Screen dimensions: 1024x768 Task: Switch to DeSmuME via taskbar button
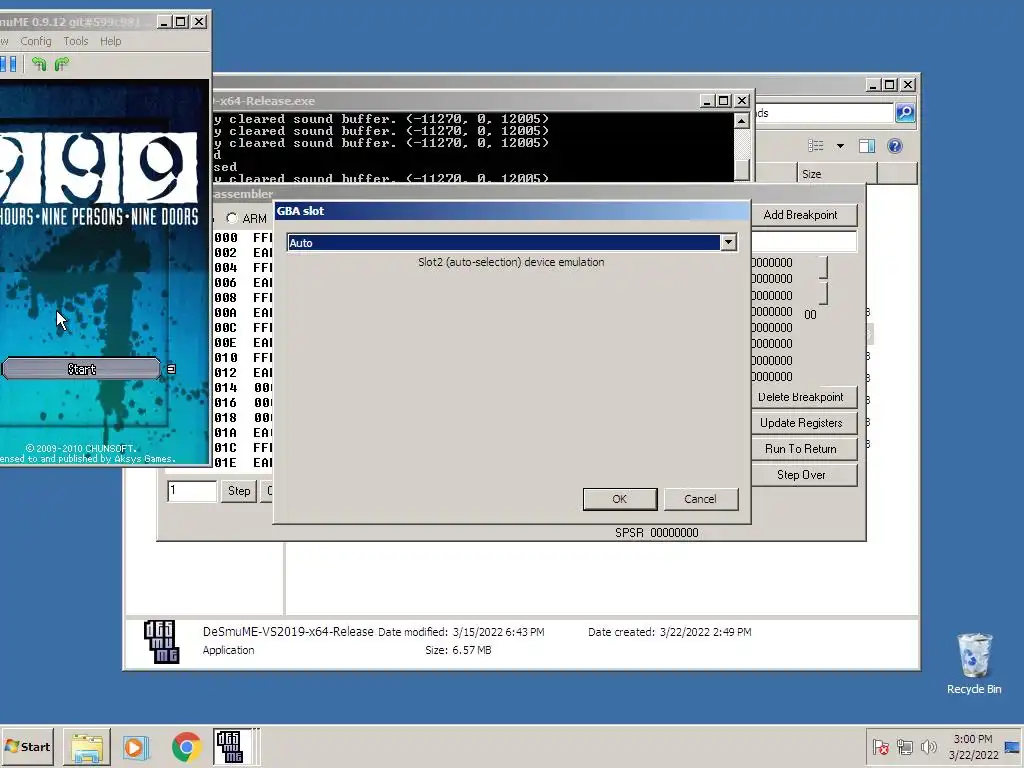[234, 747]
